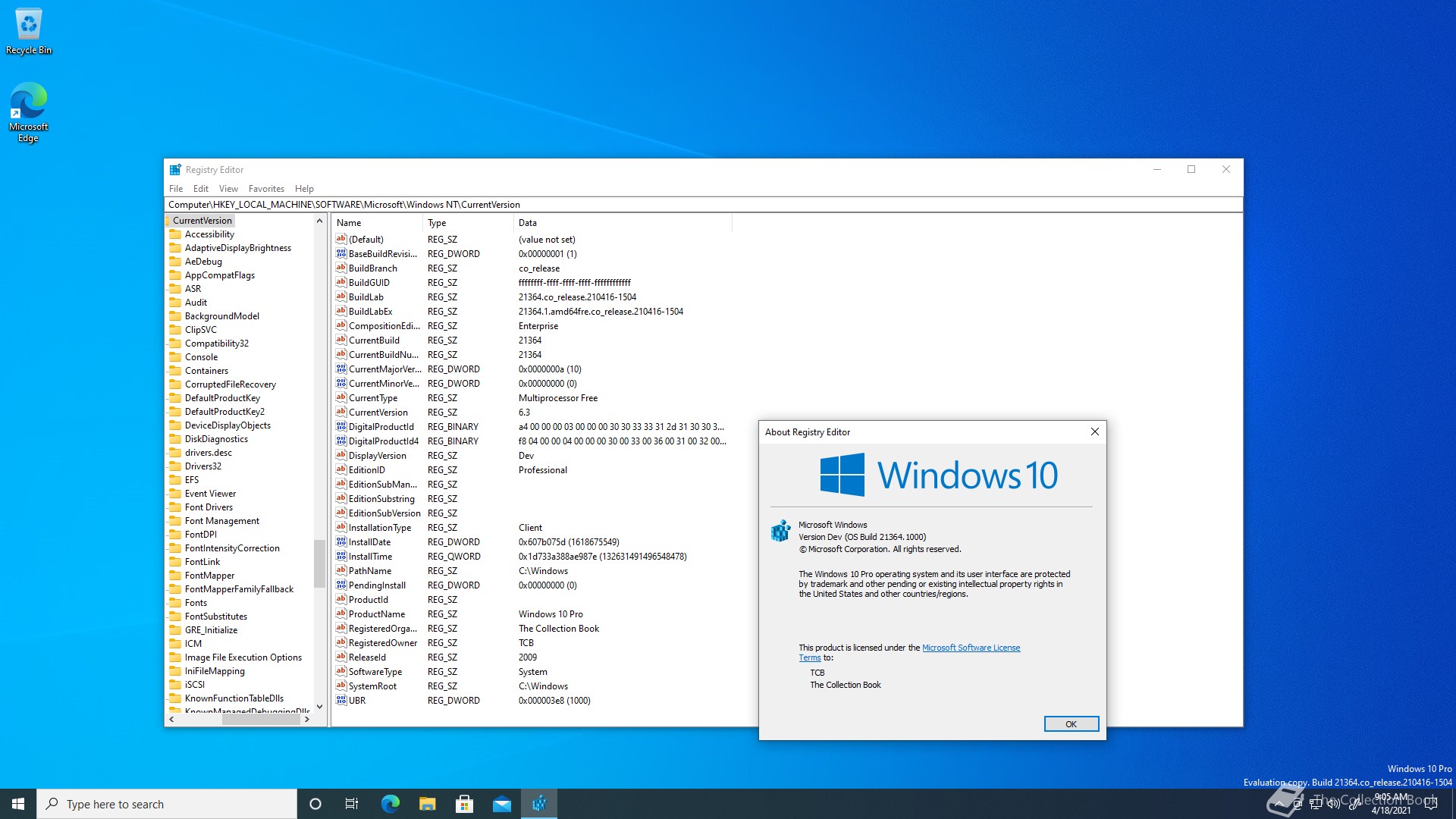Image resolution: width=1456 pixels, height=819 pixels.
Task: Click the Registry Editor icon in About dialog
Action: coord(780,531)
